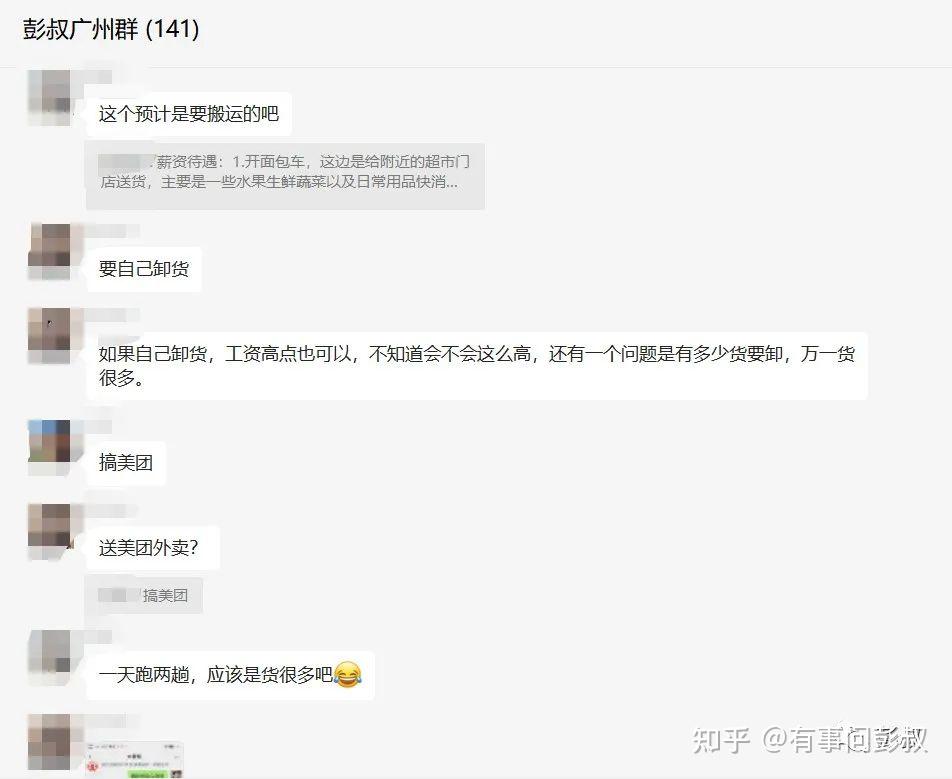Select the '要自己卸货' message bubble
Viewport: 952px width, 779px height.
tap(144, 269)
